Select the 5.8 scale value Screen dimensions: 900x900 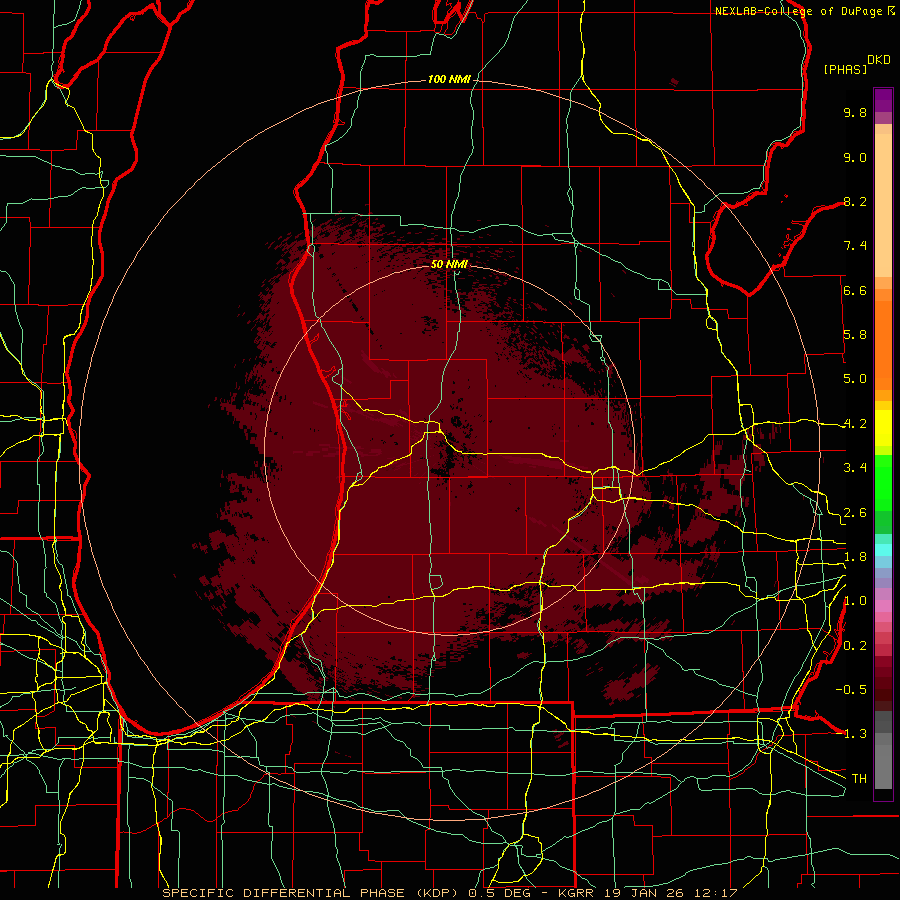point(855,335)
